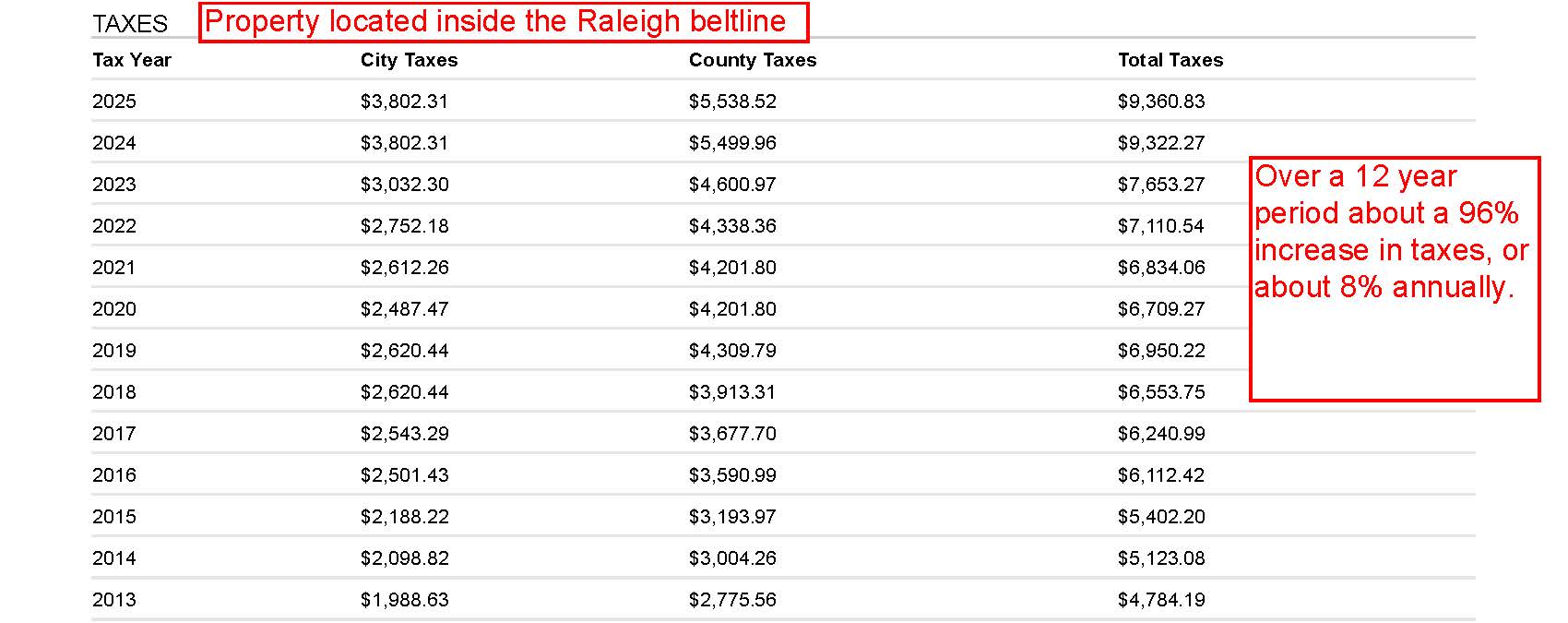The height and width of the screenshot is (623, 1568).
Task: Click the 2019 county taxes value $4,309.79
Action: 731,351
